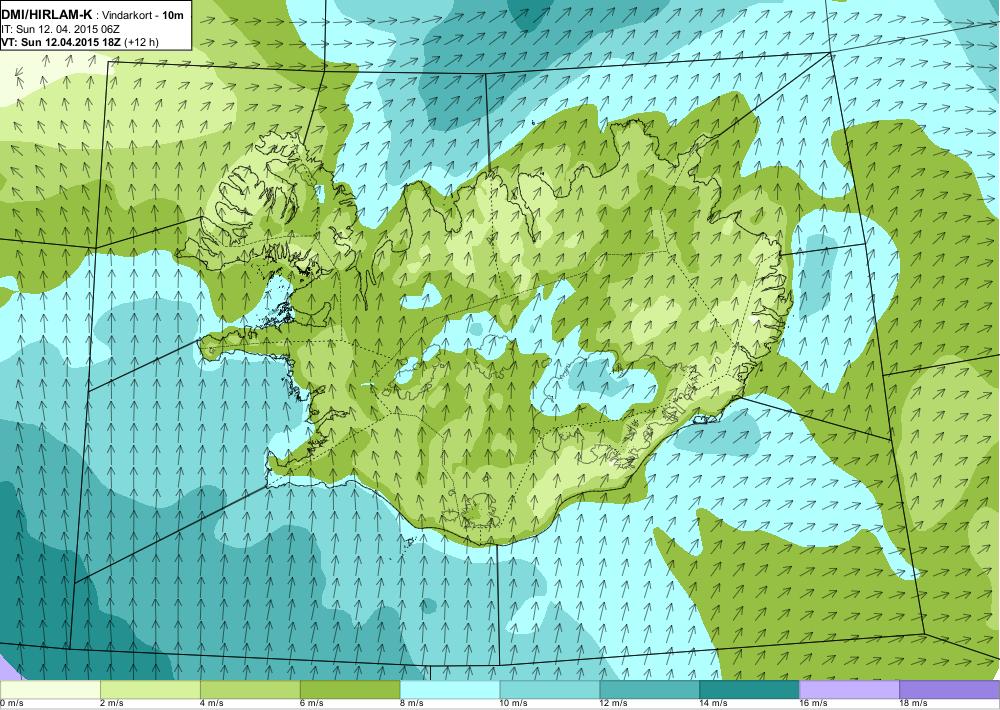The image size is (1000, 710).
Task: Click the pale cream 0 m/s legend swatch
Action: (50, 690)
